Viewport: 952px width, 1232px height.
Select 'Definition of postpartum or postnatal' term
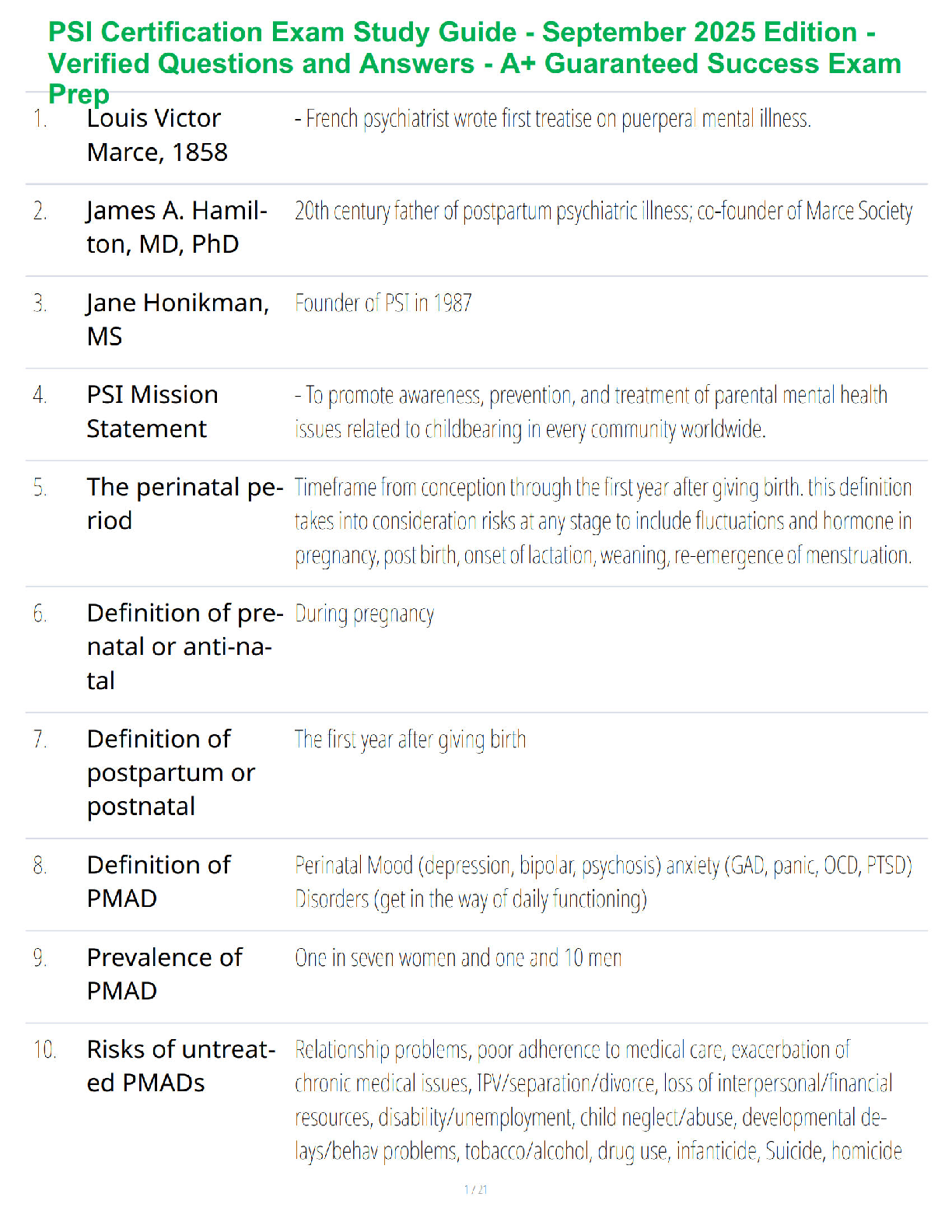coord(171,772)
